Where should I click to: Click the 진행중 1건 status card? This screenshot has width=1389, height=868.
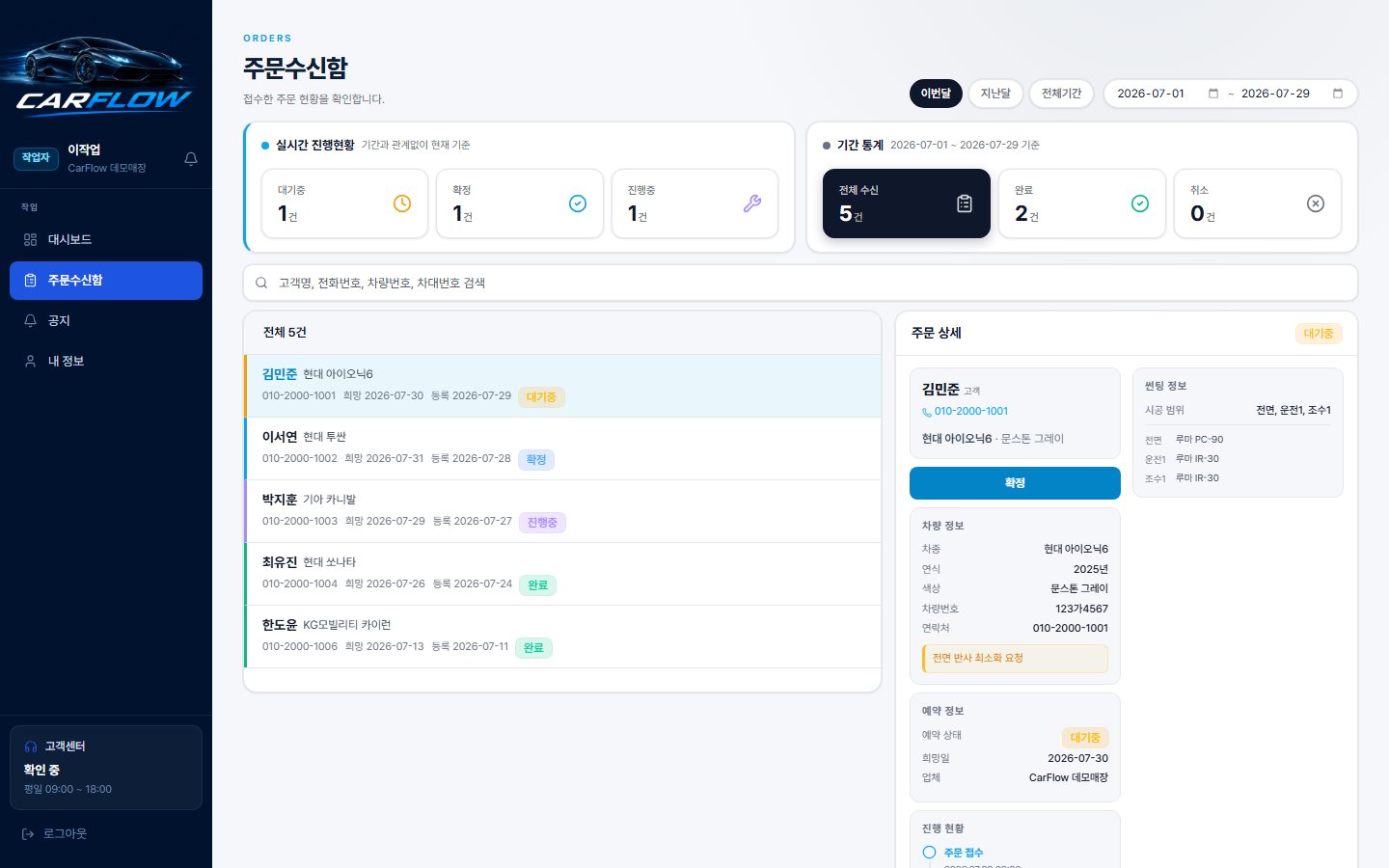click(694, 203)
